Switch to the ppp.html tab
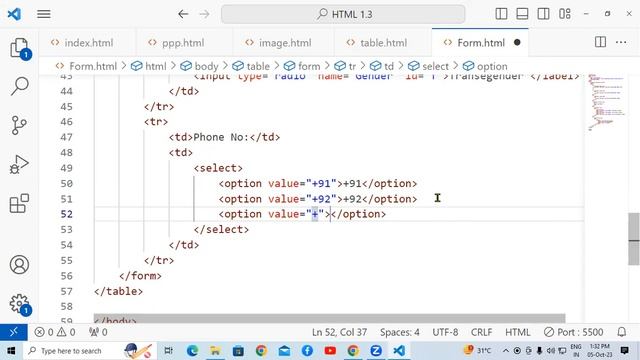This screenshot has height=360, width=640. [x=183, y=42]
